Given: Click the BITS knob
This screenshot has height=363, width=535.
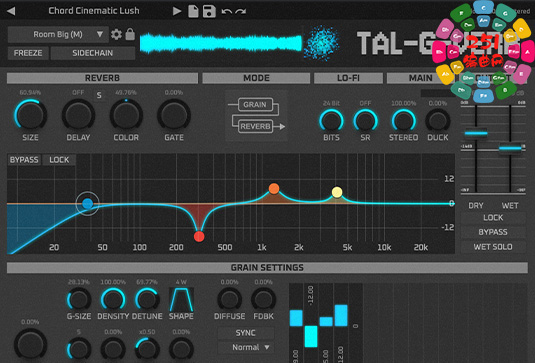Looking at the screenshot, I should click(x=331, y=121).
